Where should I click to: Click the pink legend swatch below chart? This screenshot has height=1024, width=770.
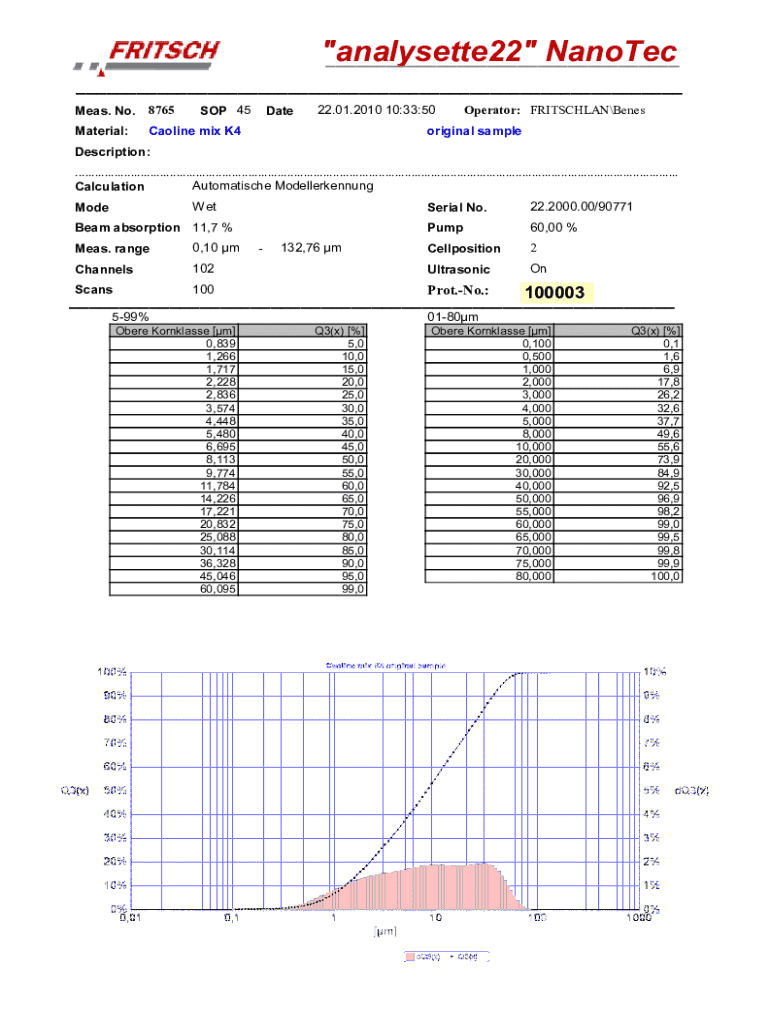pos(409,957)
